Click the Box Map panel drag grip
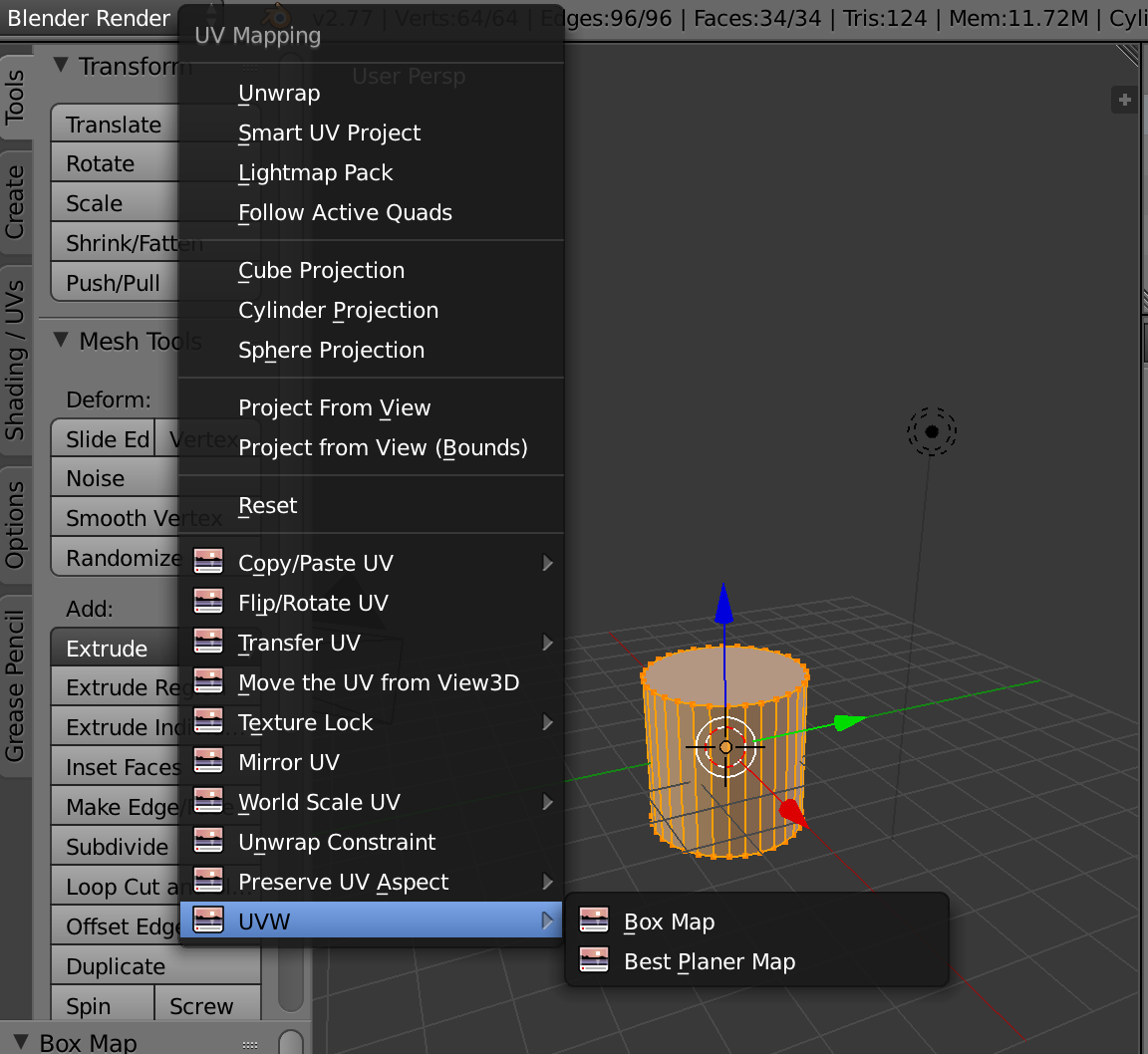Screen dimensions: 1148x1054 (250, 1045)
